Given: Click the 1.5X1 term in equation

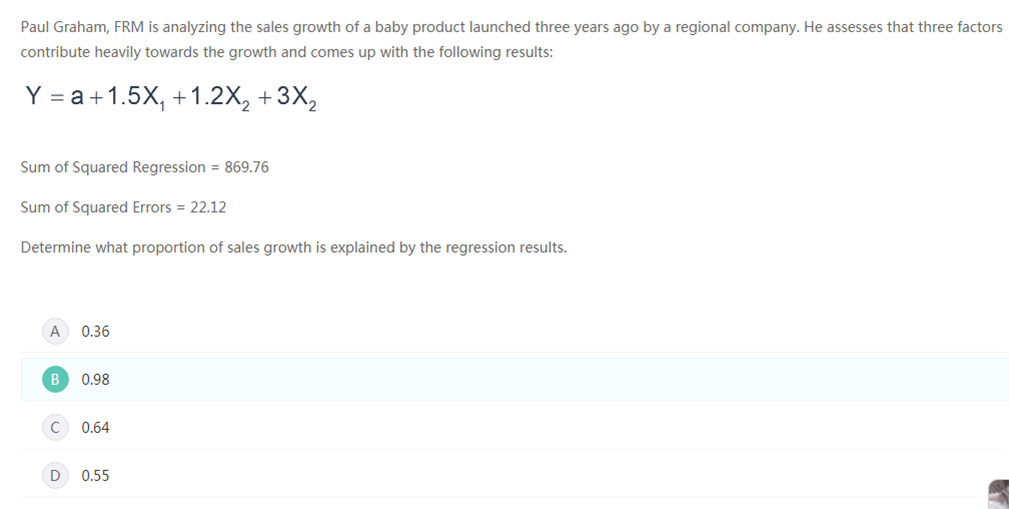Looking at the screenshot, I should pyautogui.click(x=136, y=98).
